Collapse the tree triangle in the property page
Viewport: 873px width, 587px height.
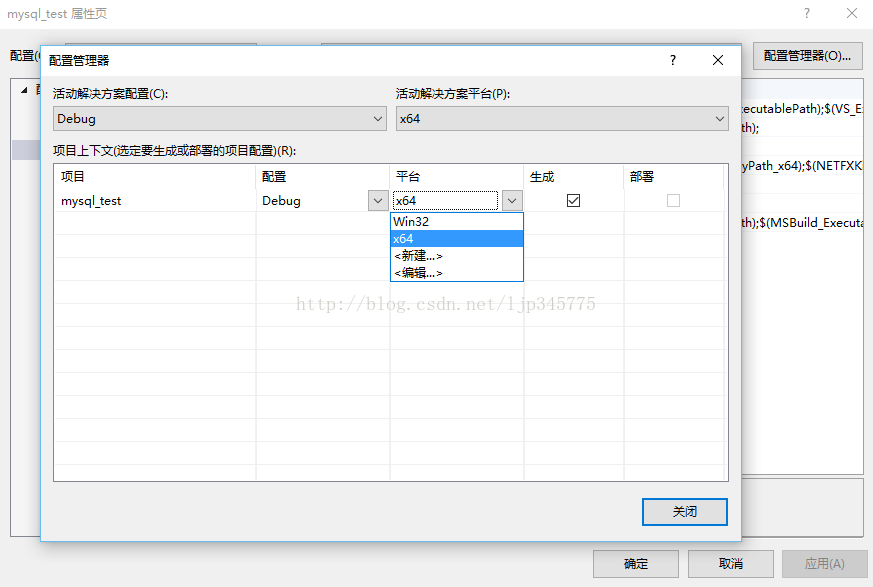point(24,90)
